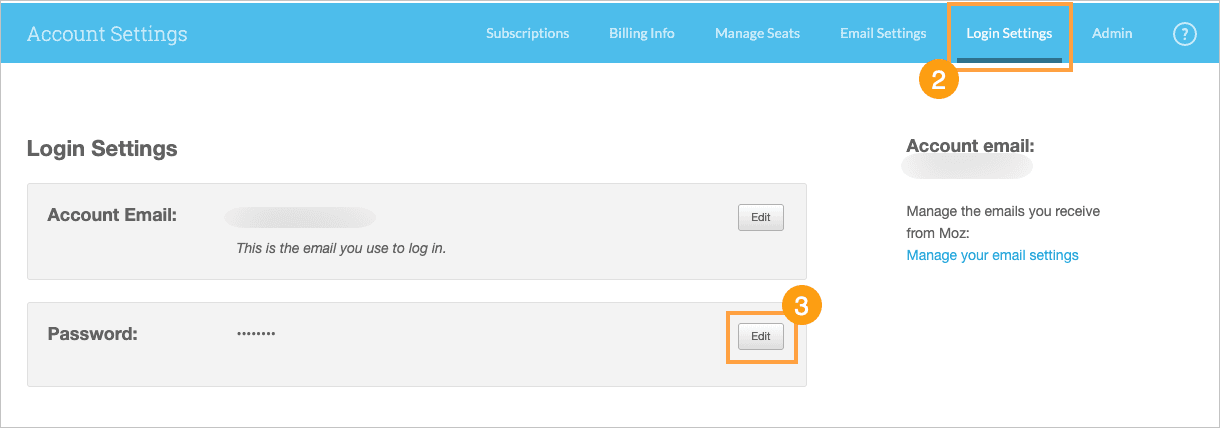Viewport: 1220px width, 428px height.
Task: Click the orange step 2 badge
Action: point(939,81)
